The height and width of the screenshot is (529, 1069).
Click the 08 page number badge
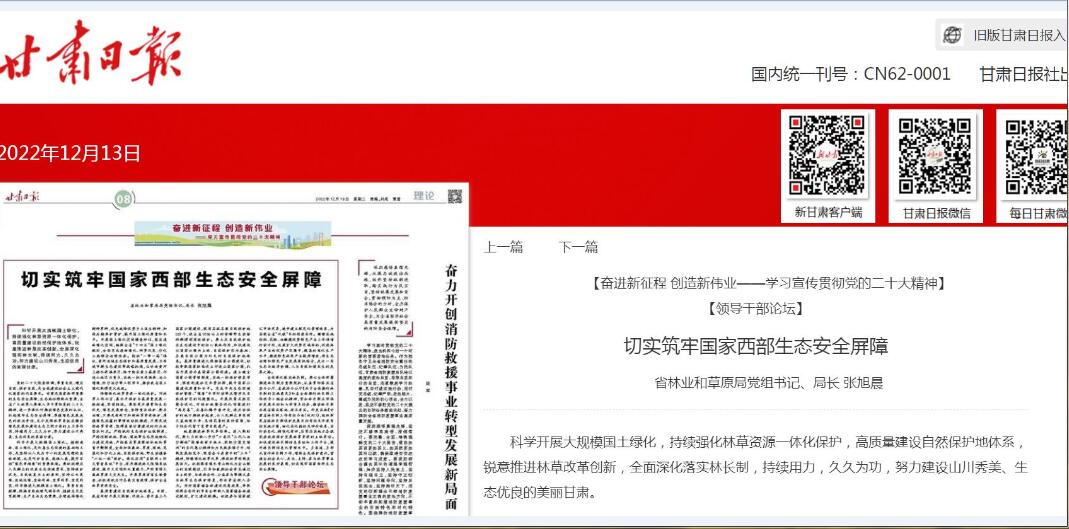pos(123,199)
